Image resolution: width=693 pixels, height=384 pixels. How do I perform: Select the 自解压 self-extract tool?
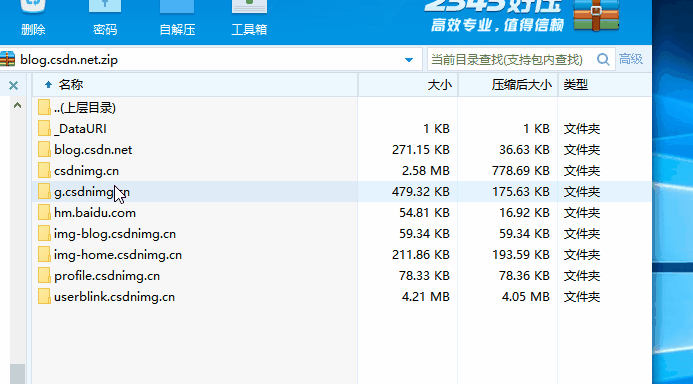(177, 19)
